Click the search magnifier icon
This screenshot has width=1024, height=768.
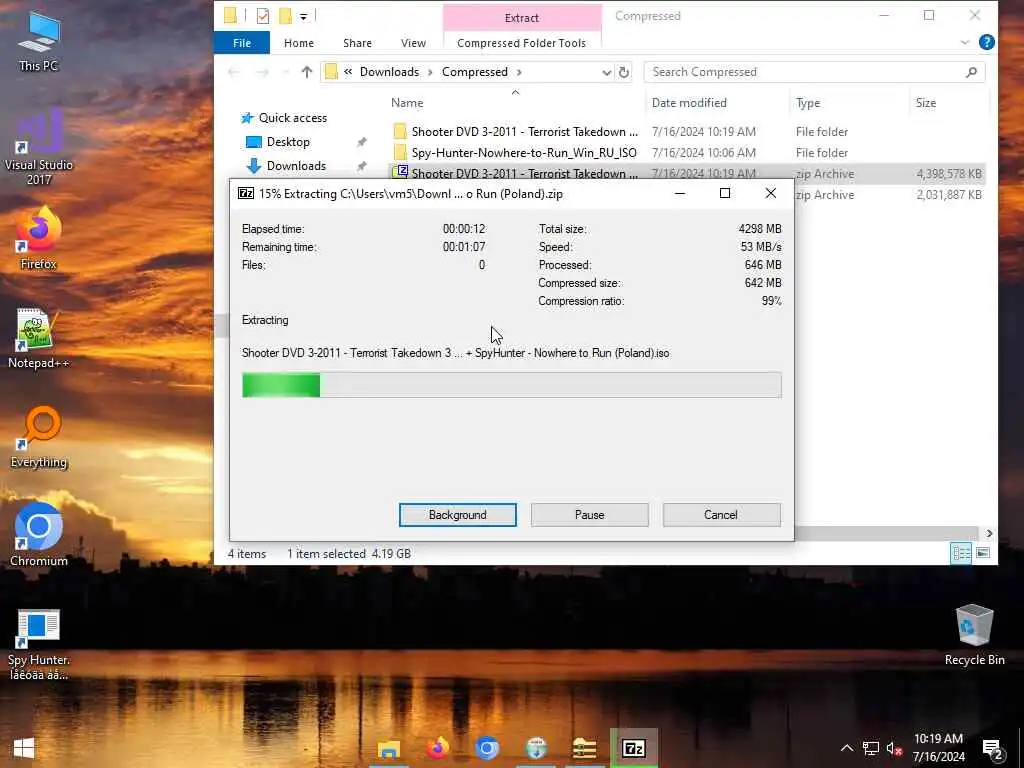coord(971,72)
